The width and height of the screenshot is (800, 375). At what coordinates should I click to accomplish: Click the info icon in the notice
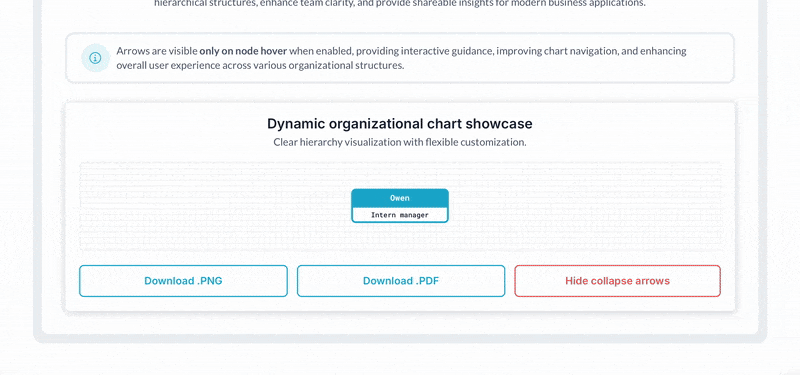click(x=95, y=58)
